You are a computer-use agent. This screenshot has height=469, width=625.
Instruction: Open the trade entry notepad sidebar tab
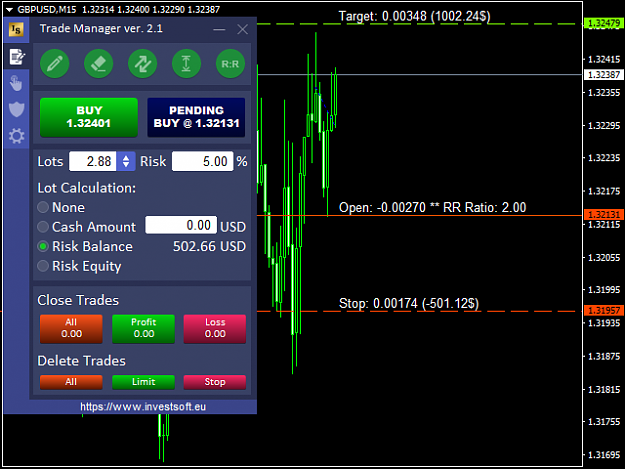[x=16, y=57]
